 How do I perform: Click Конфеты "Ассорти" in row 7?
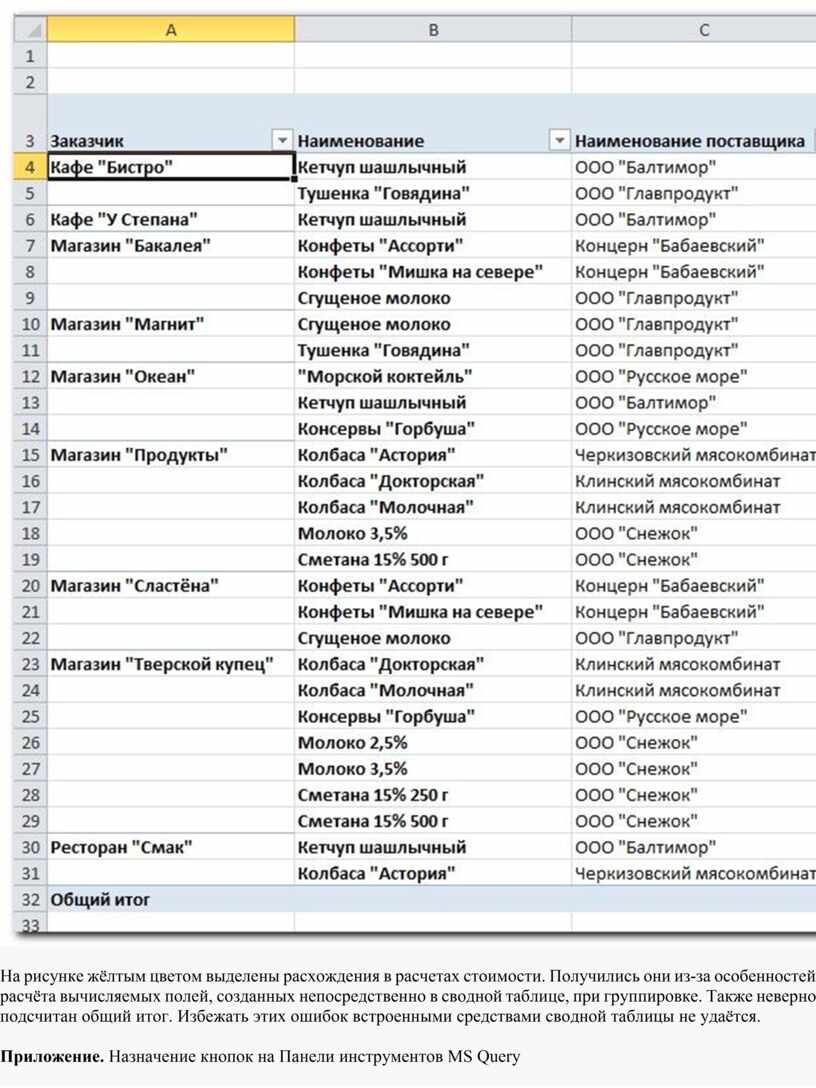pyautogui.click(x=433, y=246)
